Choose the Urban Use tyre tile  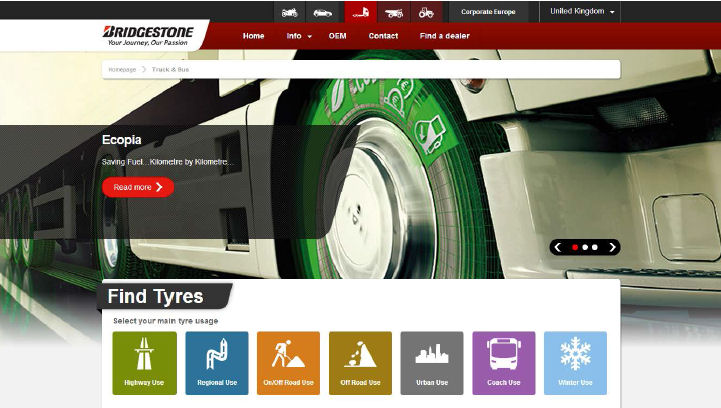432,363
